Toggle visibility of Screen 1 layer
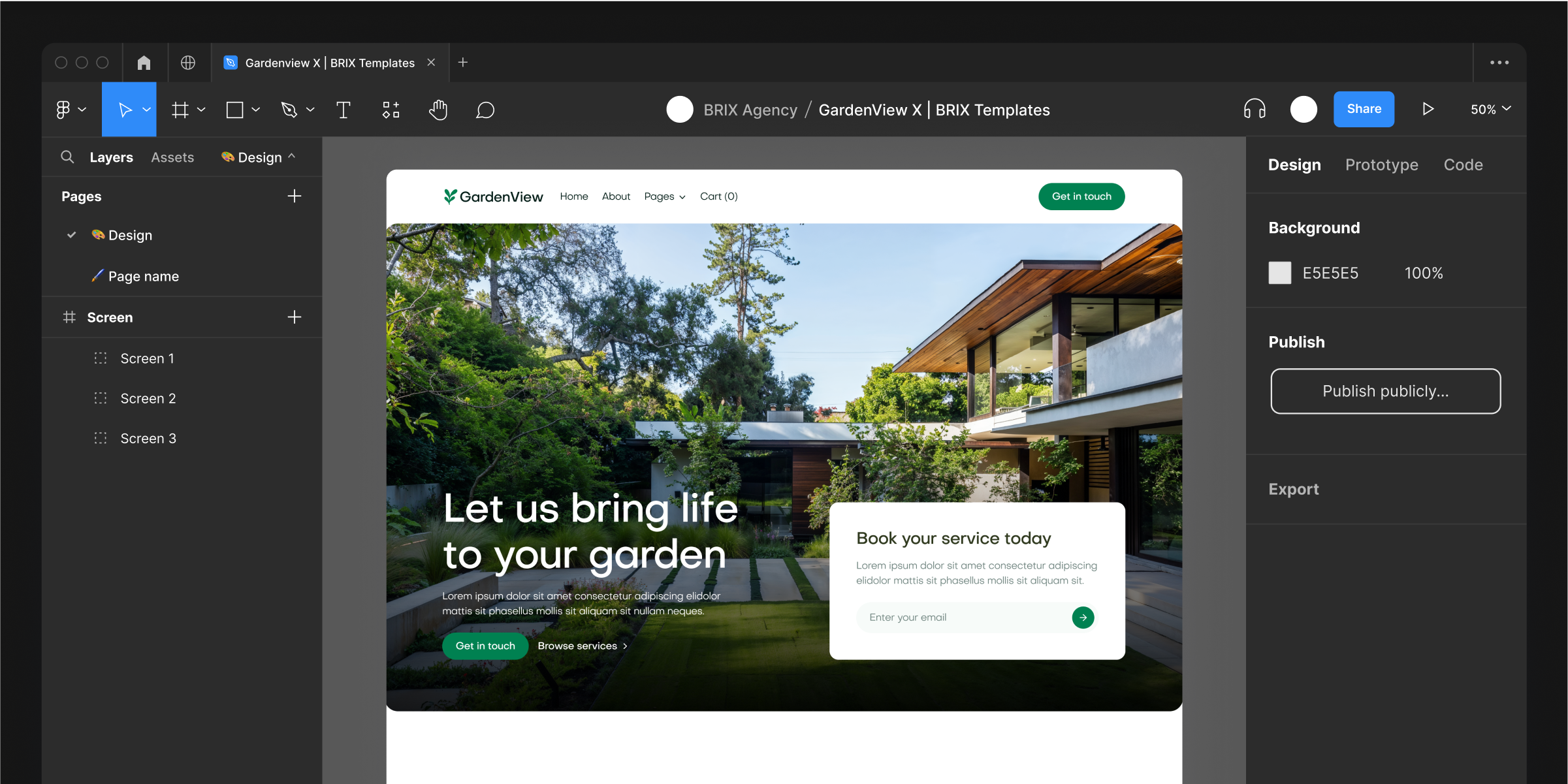 click(x=296, y=358)
